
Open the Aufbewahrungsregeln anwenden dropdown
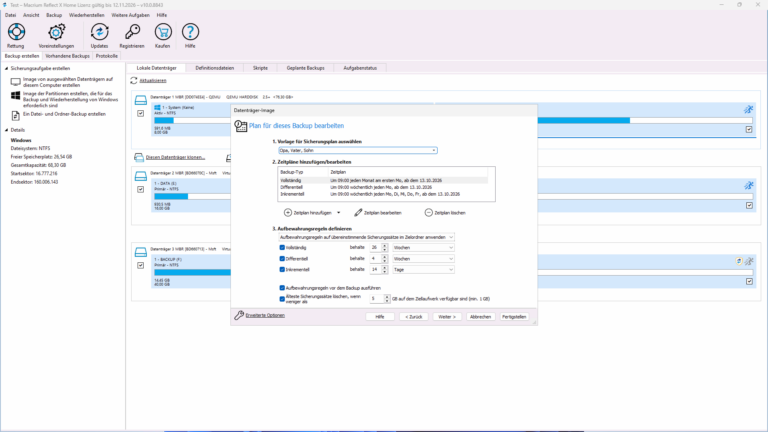point(366,237)
